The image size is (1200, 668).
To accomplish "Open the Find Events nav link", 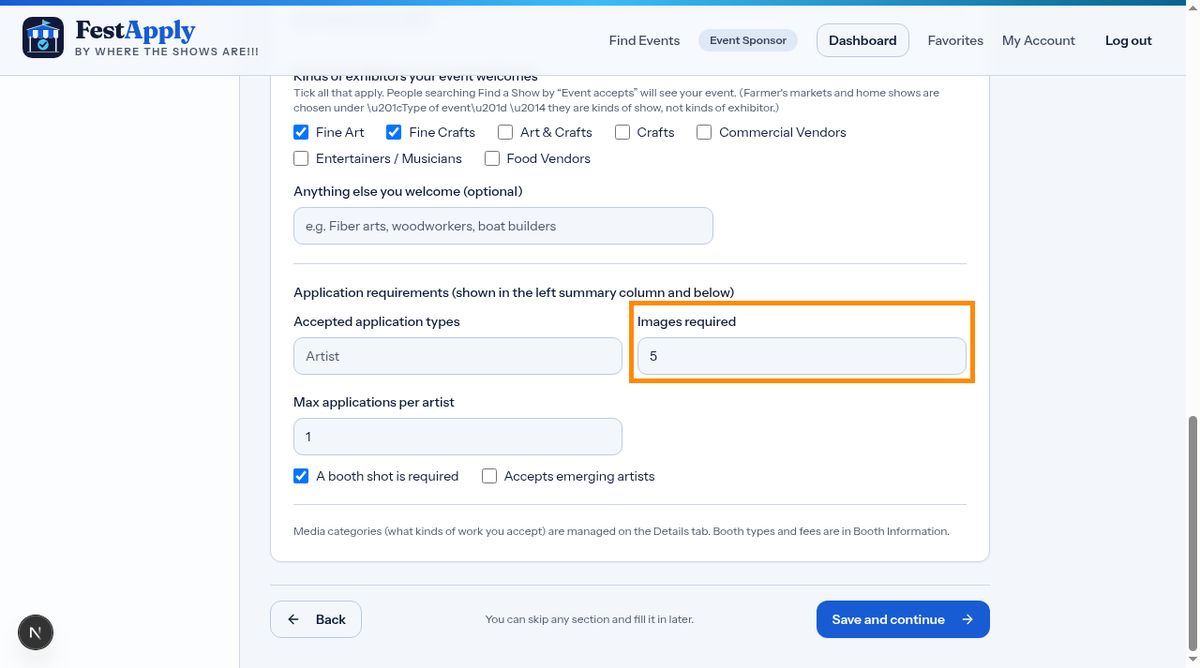I will [644, 41].
